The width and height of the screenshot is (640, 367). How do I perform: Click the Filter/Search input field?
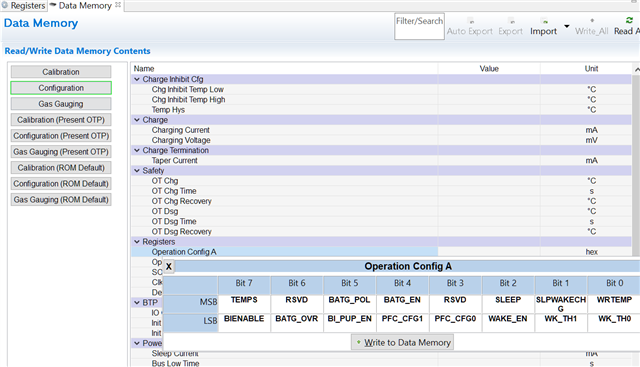coord(419,27)
